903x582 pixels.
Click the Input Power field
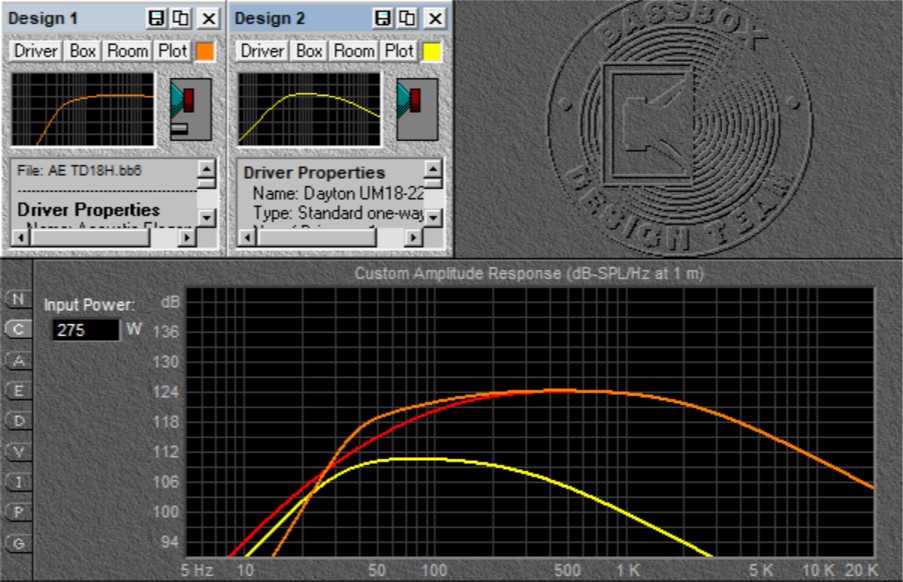coord(83,330)
